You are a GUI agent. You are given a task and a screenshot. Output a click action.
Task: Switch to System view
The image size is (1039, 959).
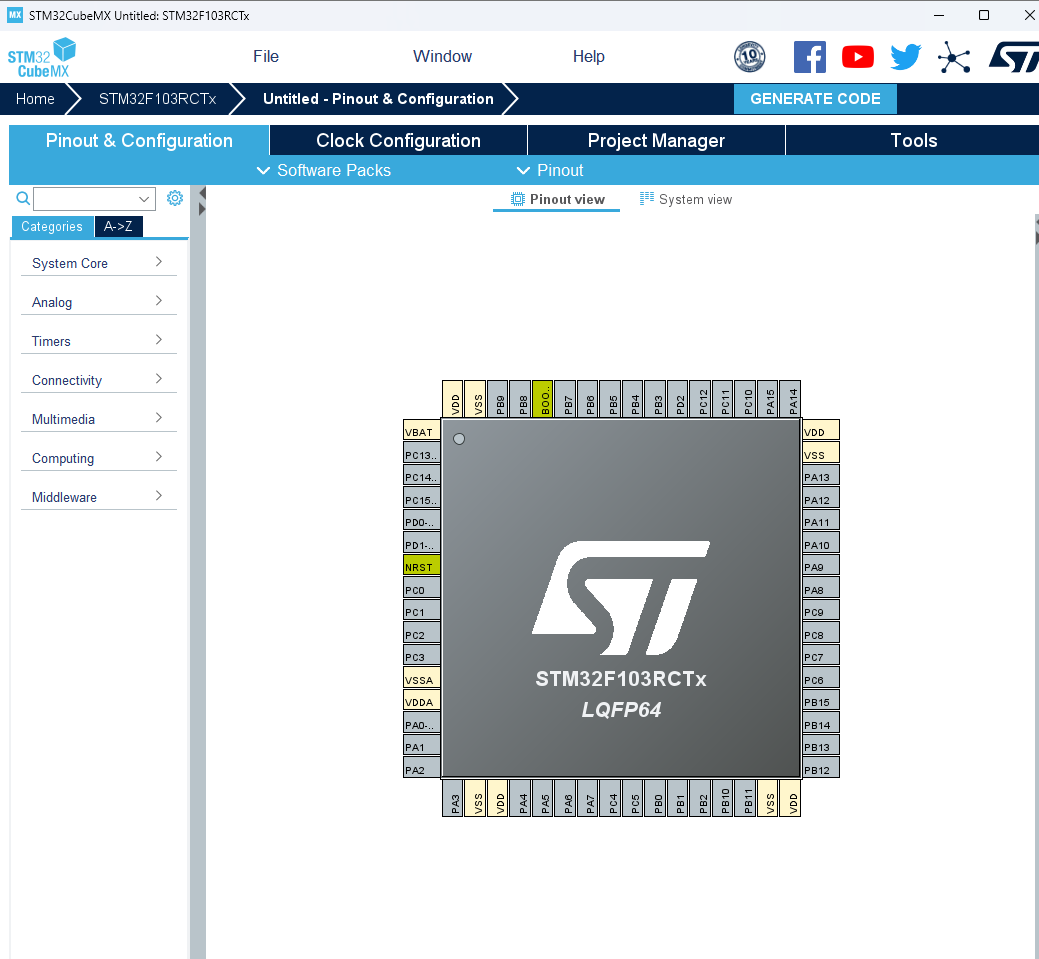pos(686,199)
